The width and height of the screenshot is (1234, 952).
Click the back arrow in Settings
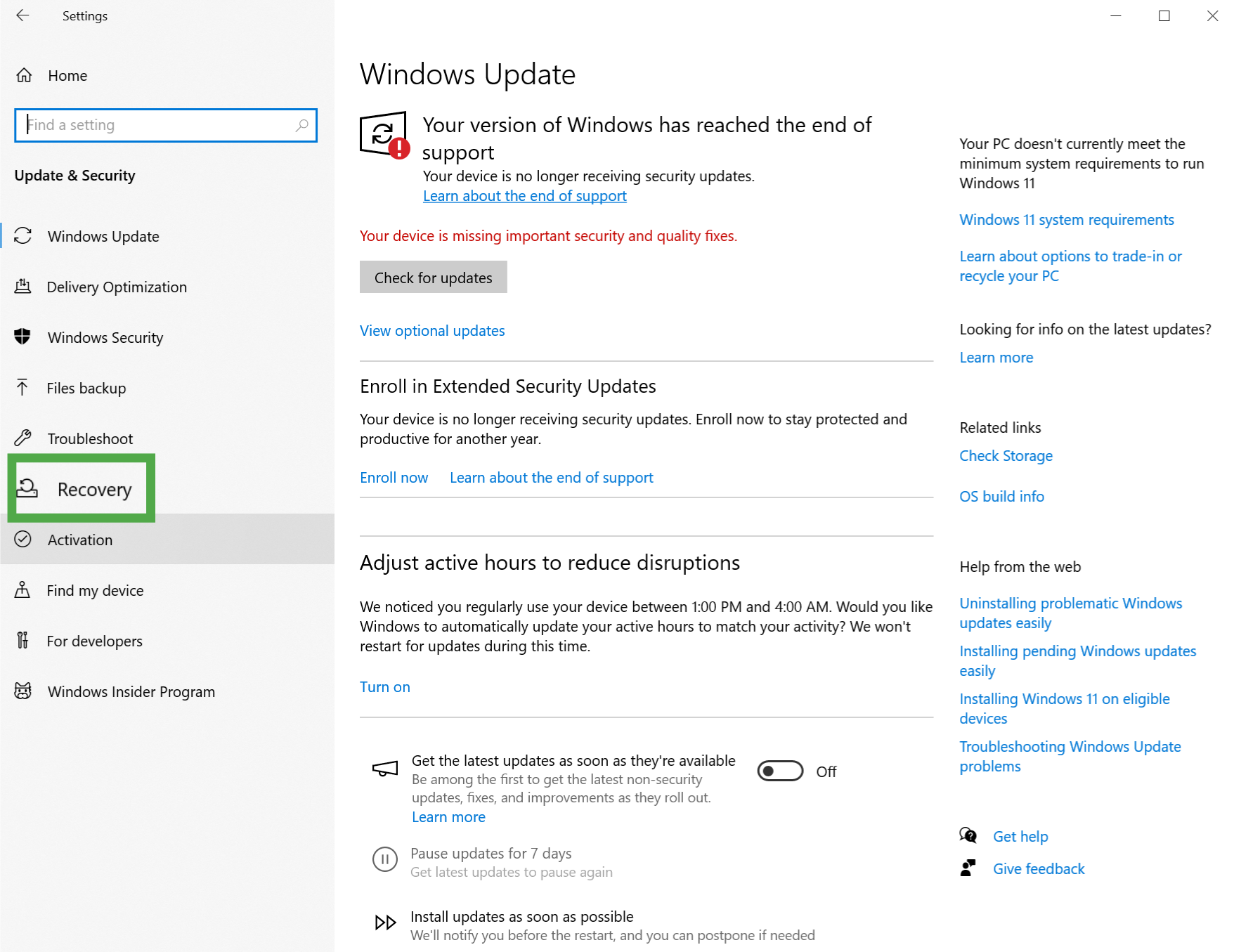tap(22, 15)
